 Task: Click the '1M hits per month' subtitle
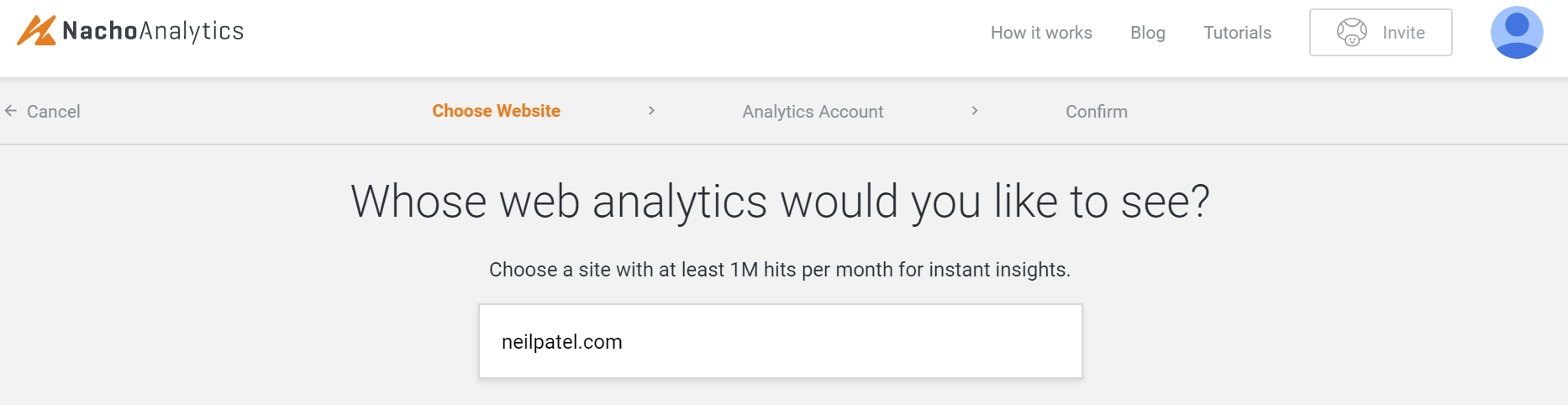click(x=780, y=270)
